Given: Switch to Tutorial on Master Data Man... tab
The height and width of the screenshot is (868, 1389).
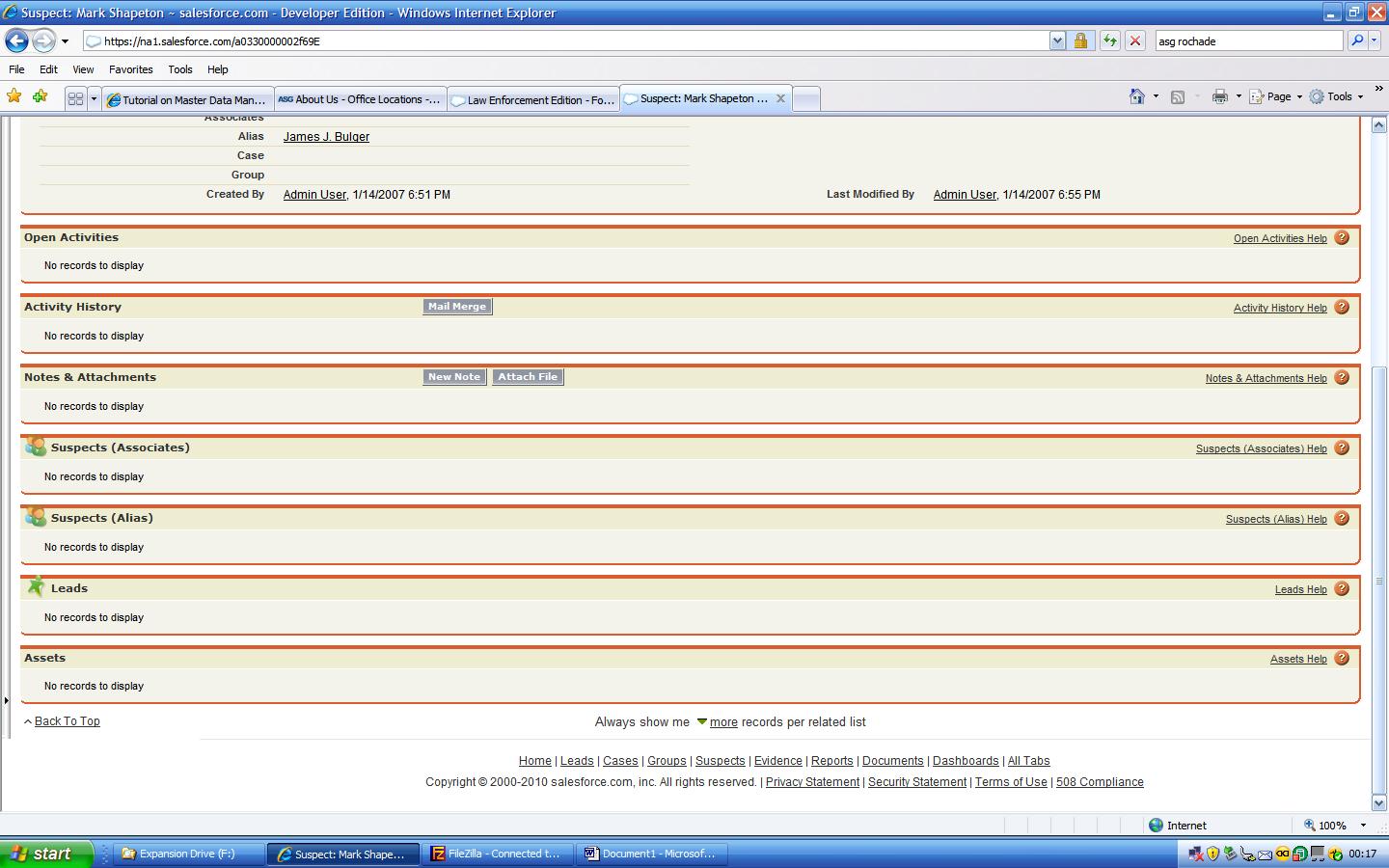Looking at the screenshot, I should tap(186, 99).
